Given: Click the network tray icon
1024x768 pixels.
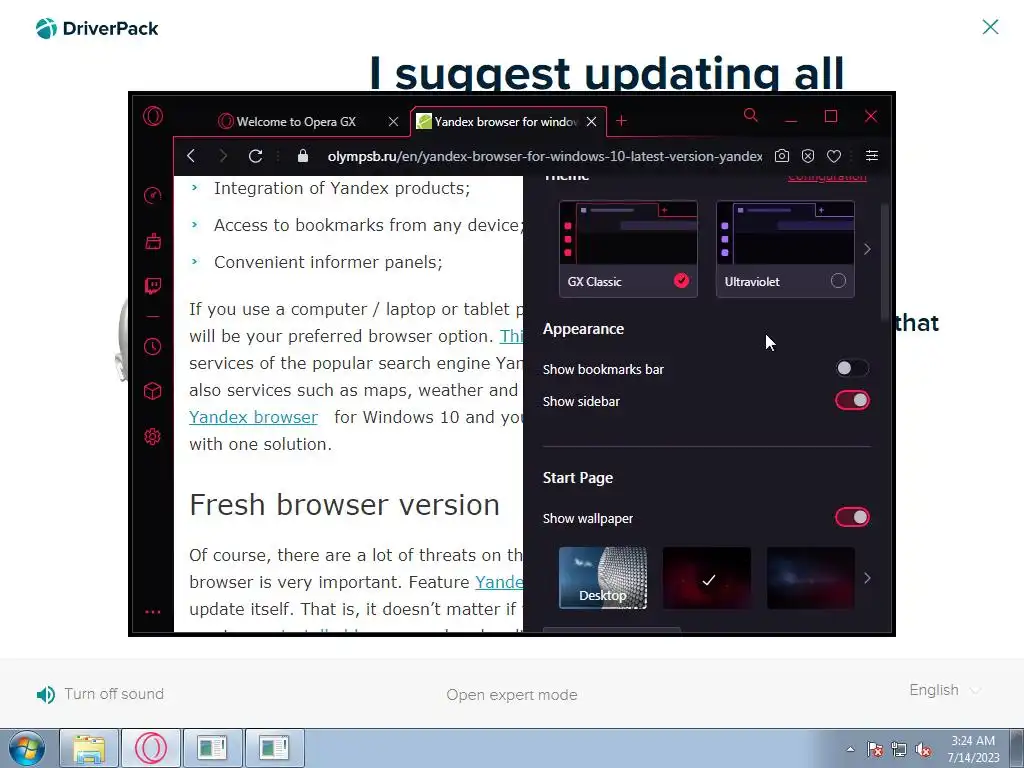Looking at the screenshot, I should (x=899, y=749).
